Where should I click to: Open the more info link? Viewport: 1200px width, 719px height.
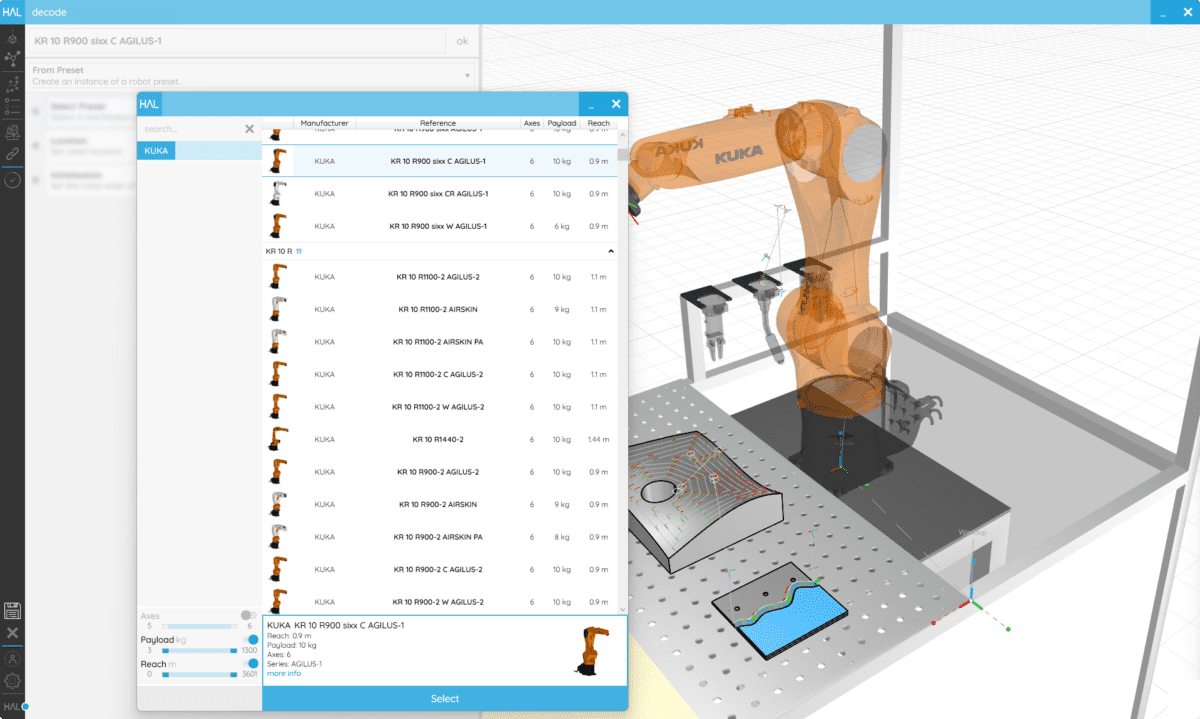[x=284, y=673]
